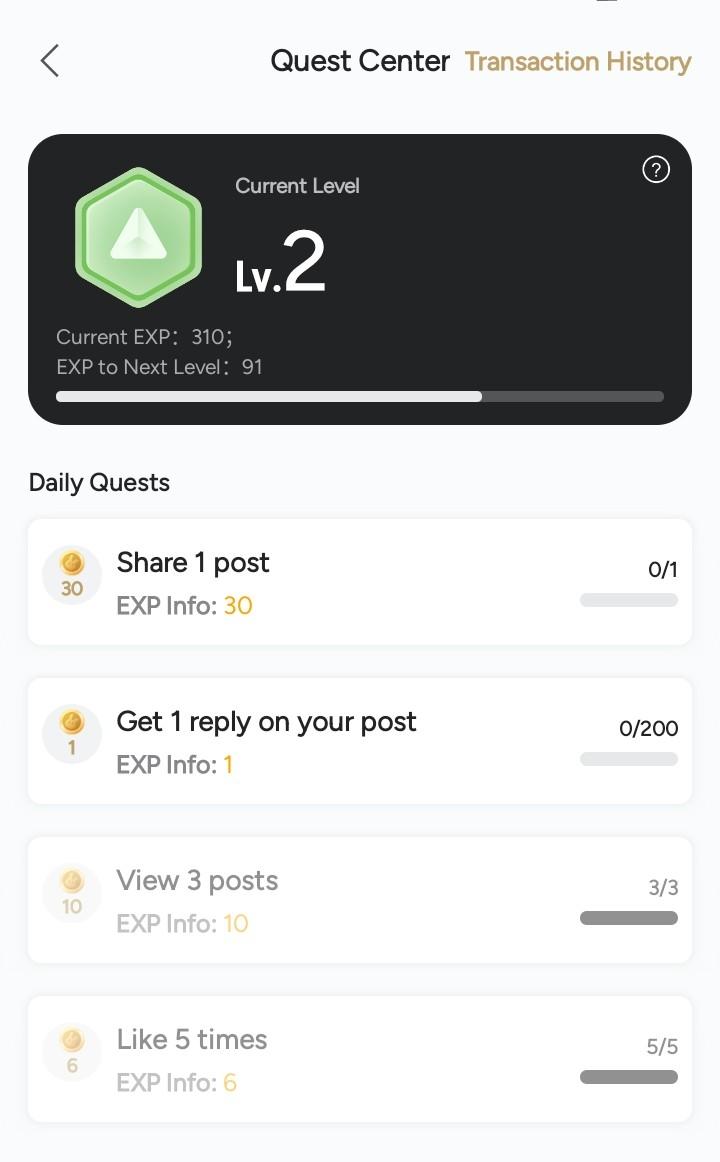Tap the 1 EXP coin icon
Screen dimensions: 720x1162
72,734
